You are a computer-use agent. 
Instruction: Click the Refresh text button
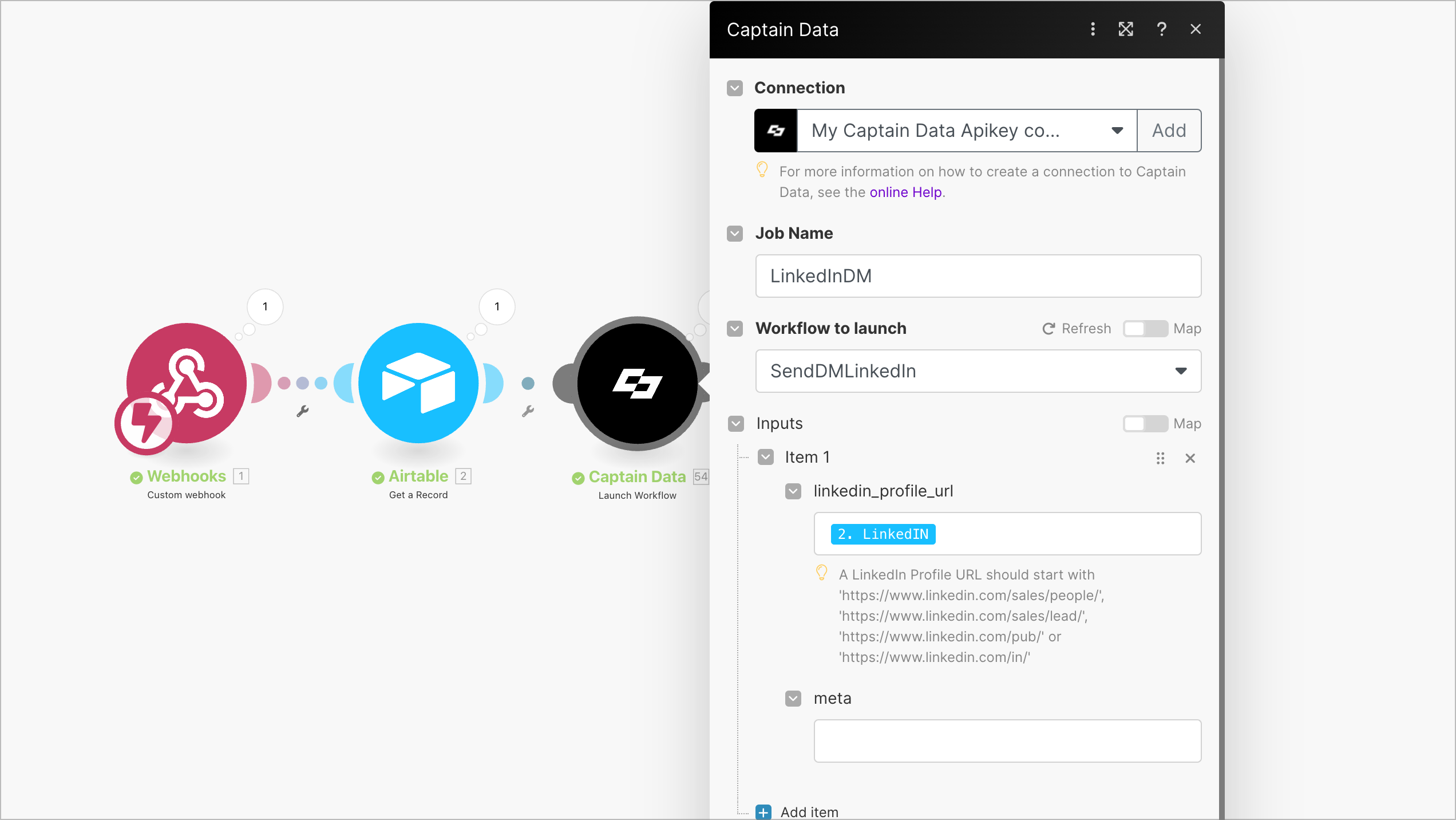coord(1086,329)
